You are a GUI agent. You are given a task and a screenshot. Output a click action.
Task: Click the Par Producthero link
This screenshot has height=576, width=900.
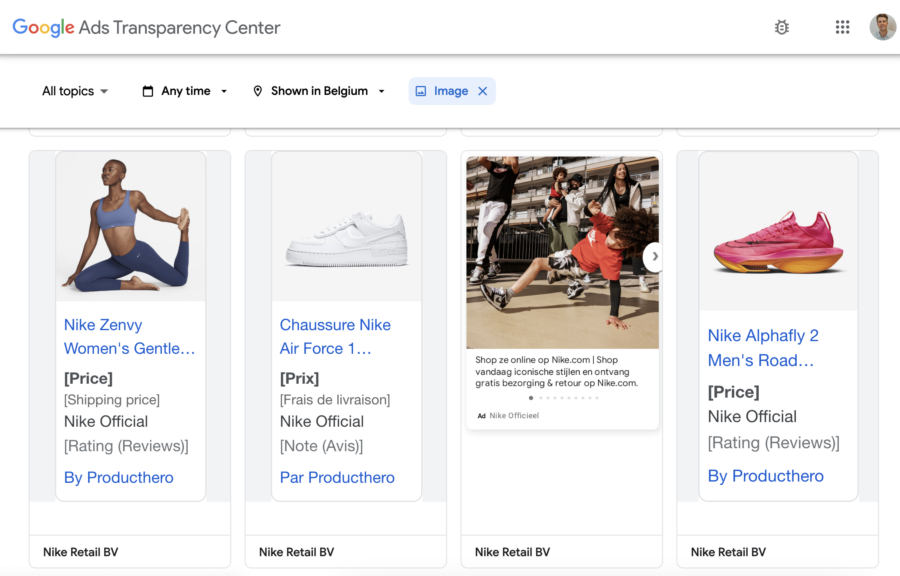pyautogui.click(x=337, y=477)
